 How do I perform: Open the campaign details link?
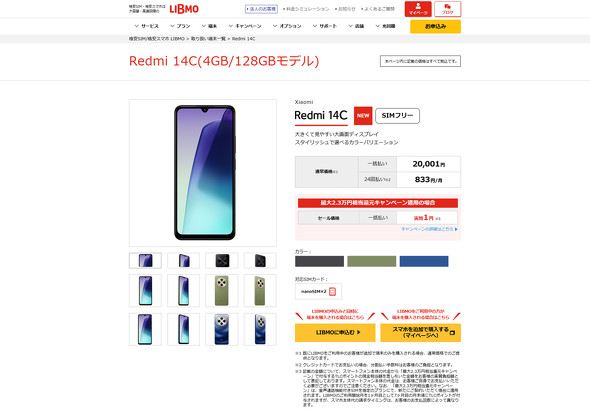point(429,229)
